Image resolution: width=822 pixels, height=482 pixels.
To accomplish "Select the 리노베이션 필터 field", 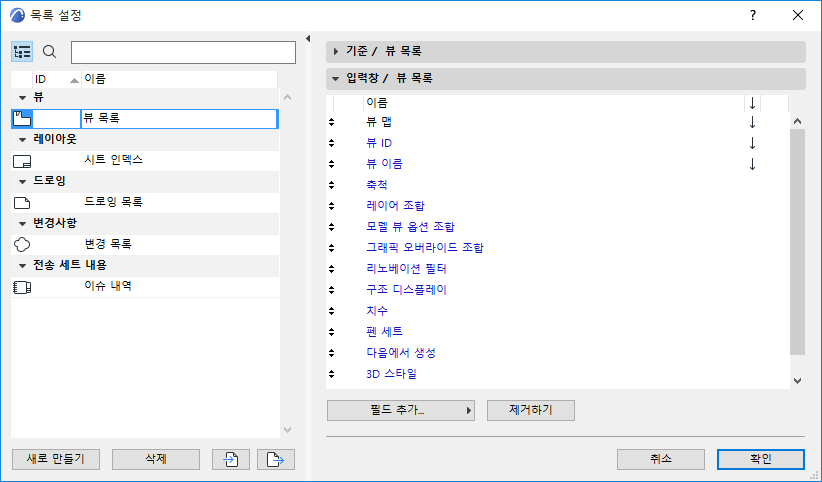I will [406, 269].
